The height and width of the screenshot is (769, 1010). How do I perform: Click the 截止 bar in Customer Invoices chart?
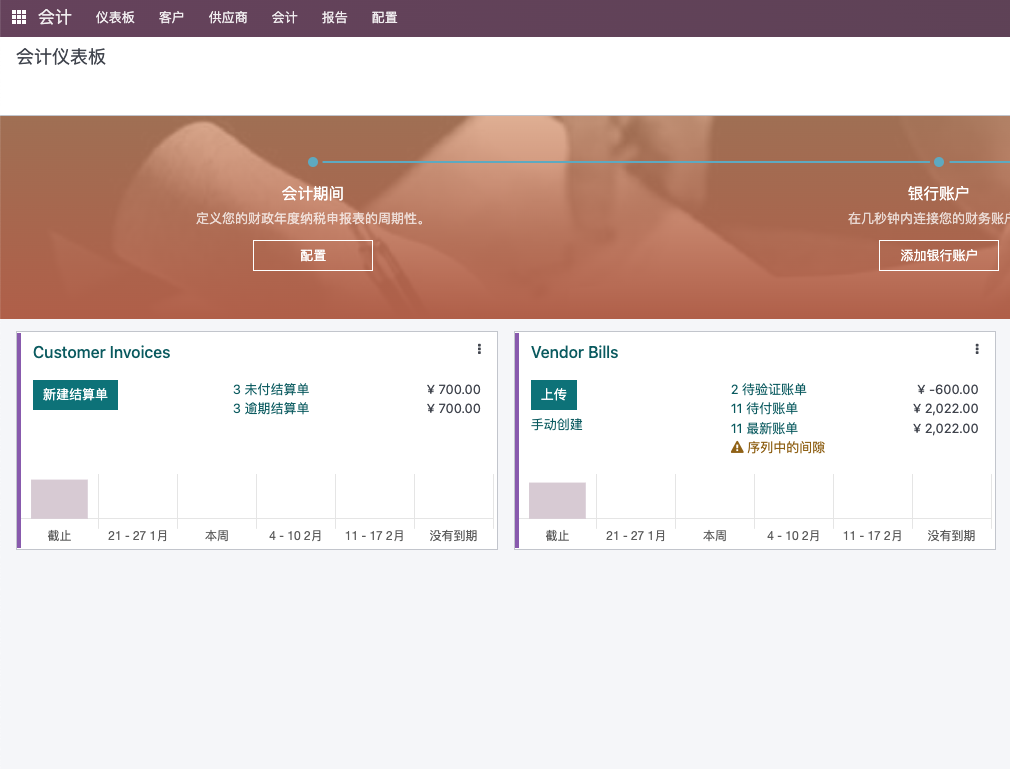[59, 499]
